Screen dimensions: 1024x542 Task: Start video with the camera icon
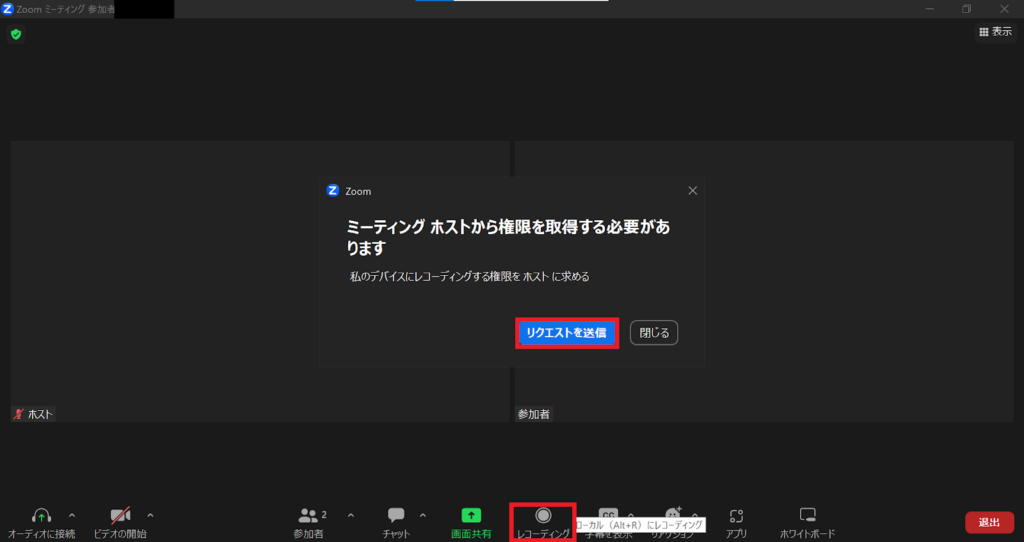[120, 516]
